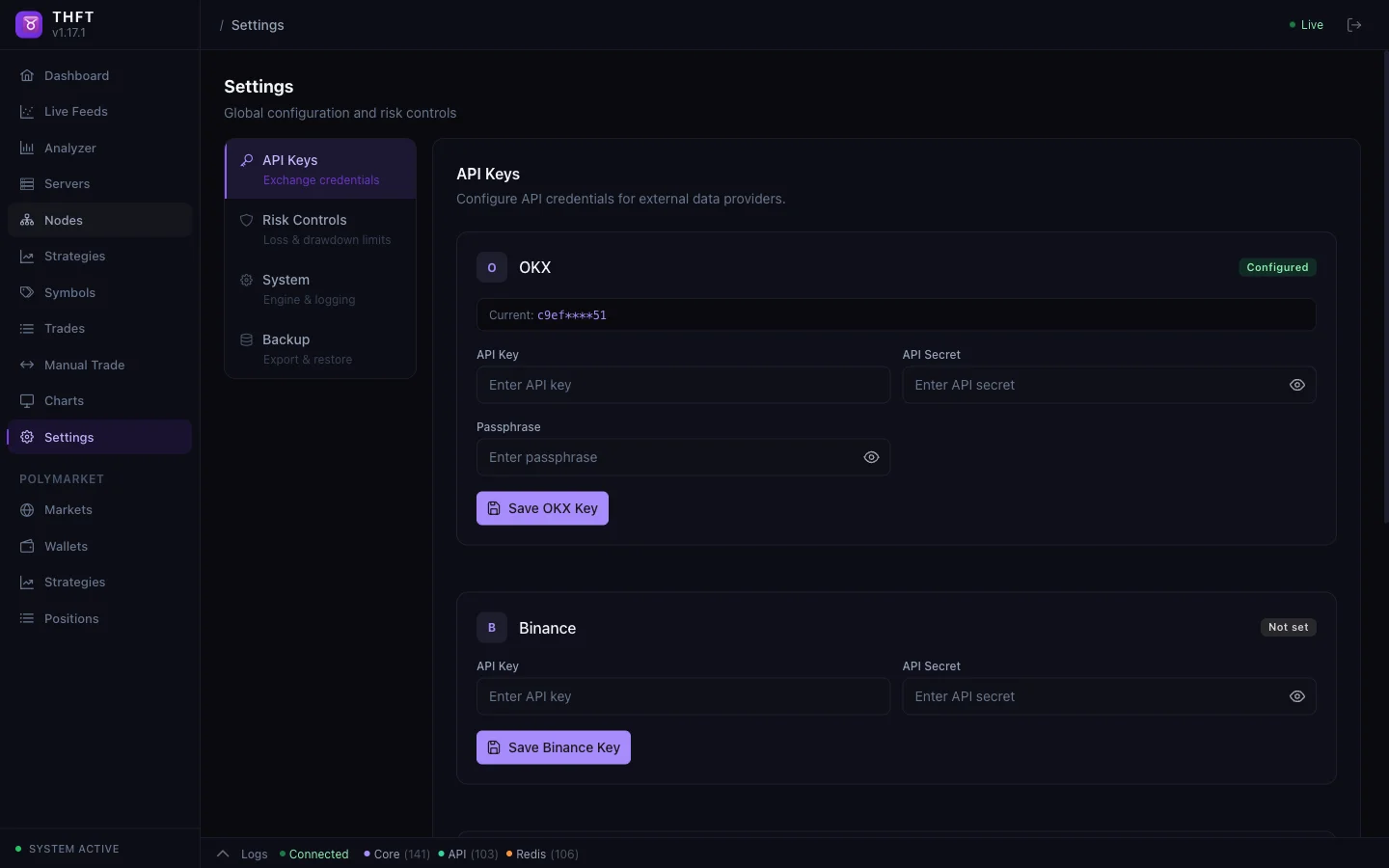Go to Live Feeds in the sidebar
Viewport: 1389px width, 868px height.
click(x=75, y=112)
